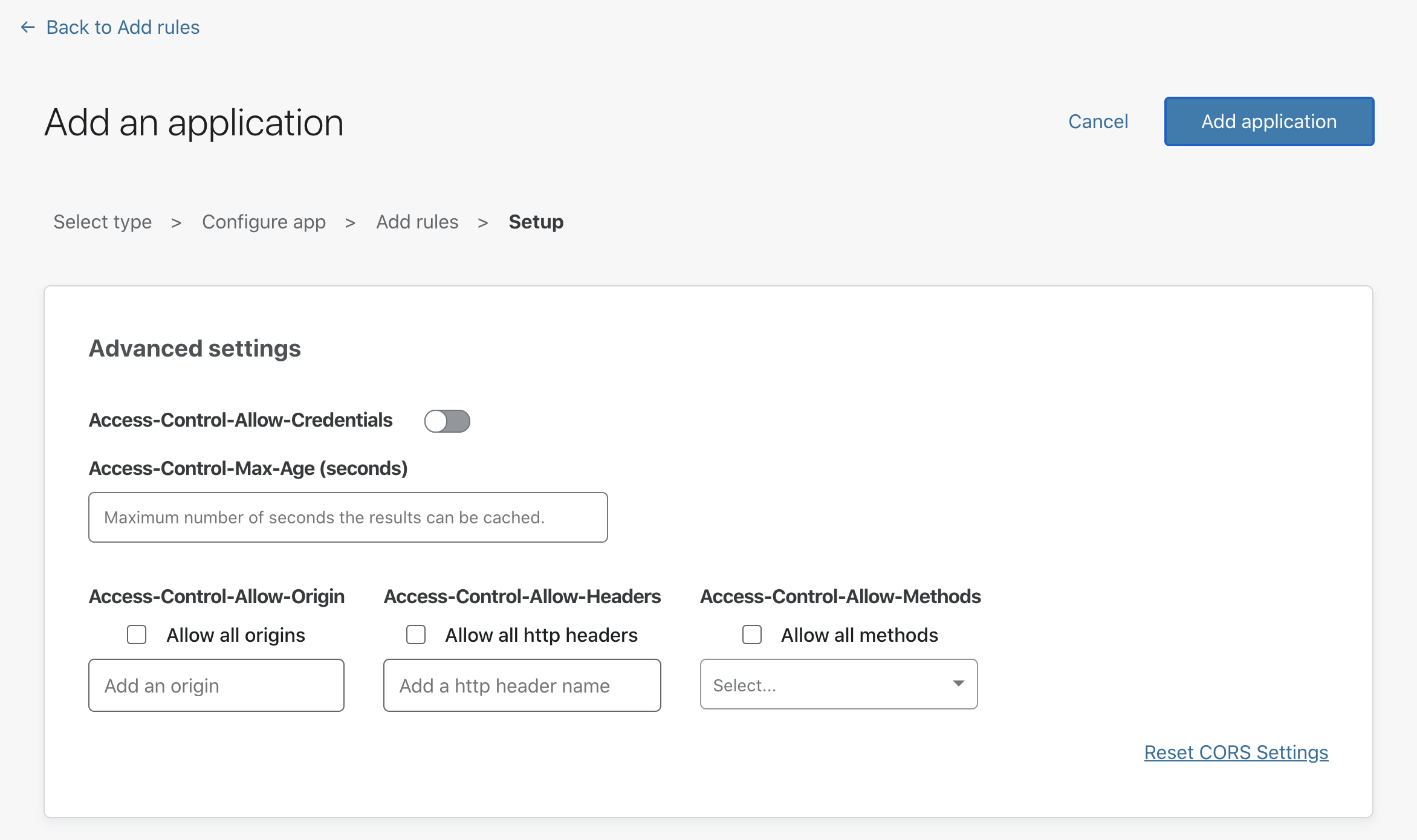The height and width of the screenshot is (840, 1417).
Task: Click the http header name field
Action: [x=522, y=685]
